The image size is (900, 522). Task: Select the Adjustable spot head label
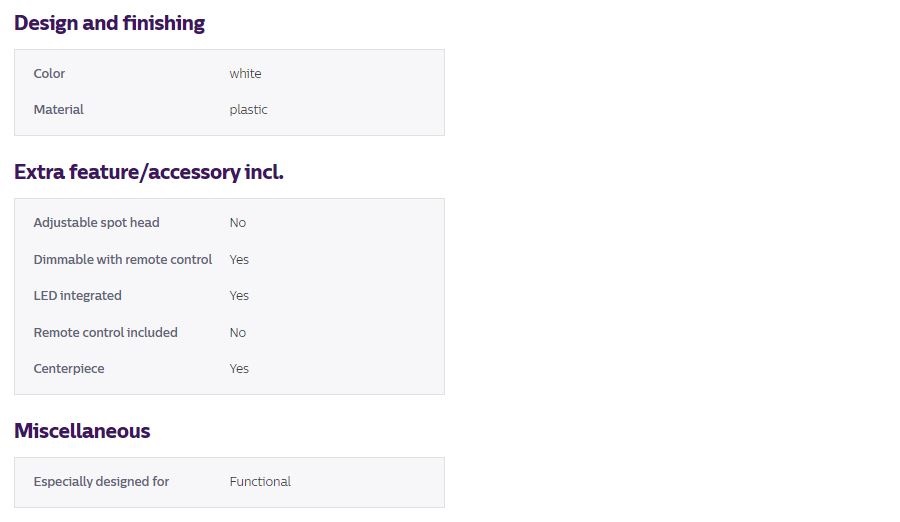(96, 223)
